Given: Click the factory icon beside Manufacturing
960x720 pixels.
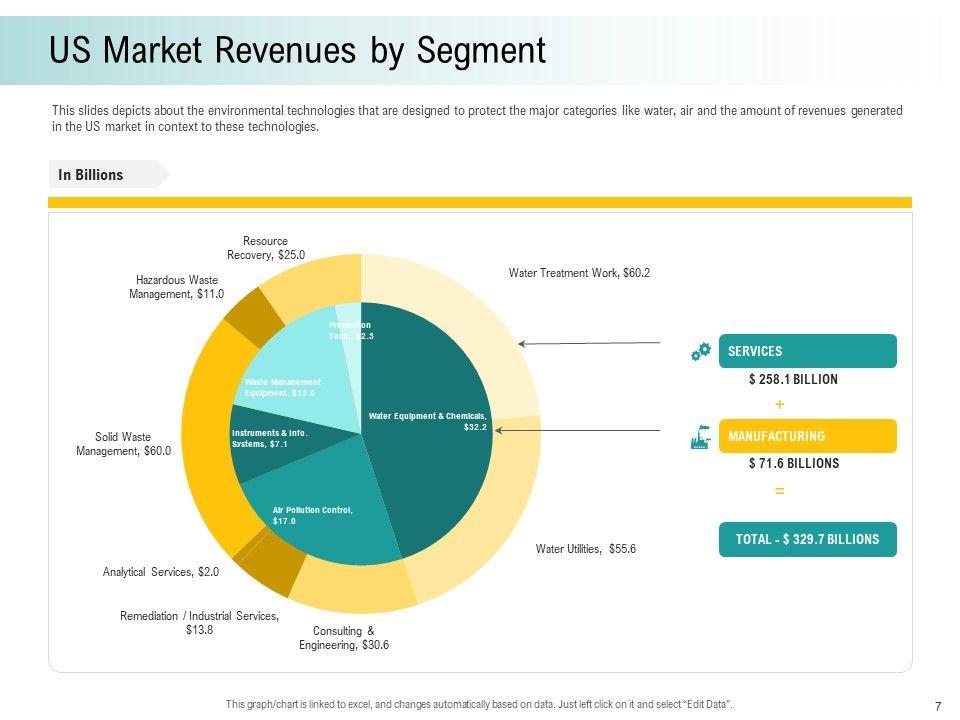Looking at the screenshot, I should (701, 437).
